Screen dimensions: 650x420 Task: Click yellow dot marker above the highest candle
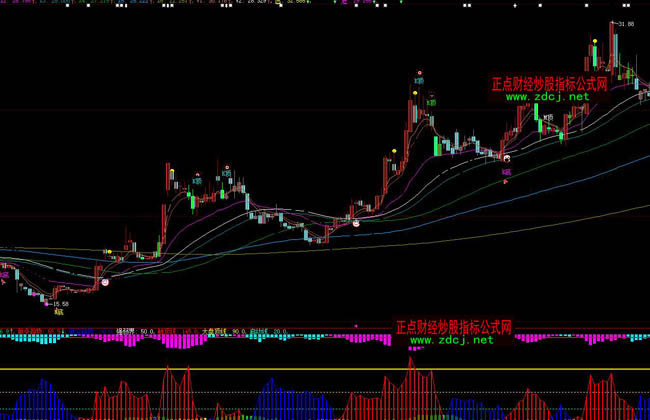[594, 41]
